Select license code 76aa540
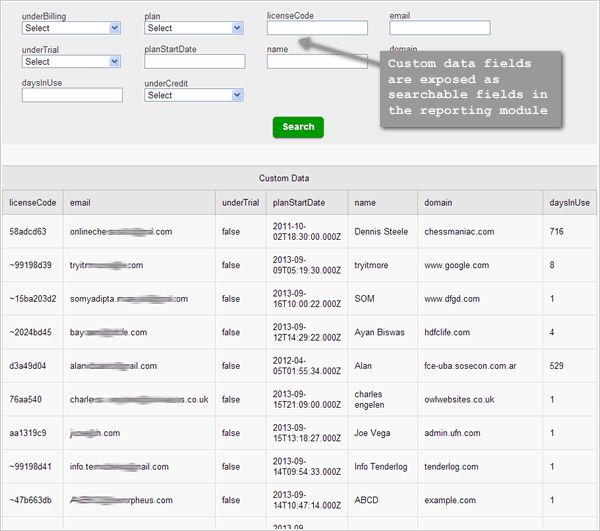The width and height of the screenshot is (600, 531). click(x=25, y=399)
